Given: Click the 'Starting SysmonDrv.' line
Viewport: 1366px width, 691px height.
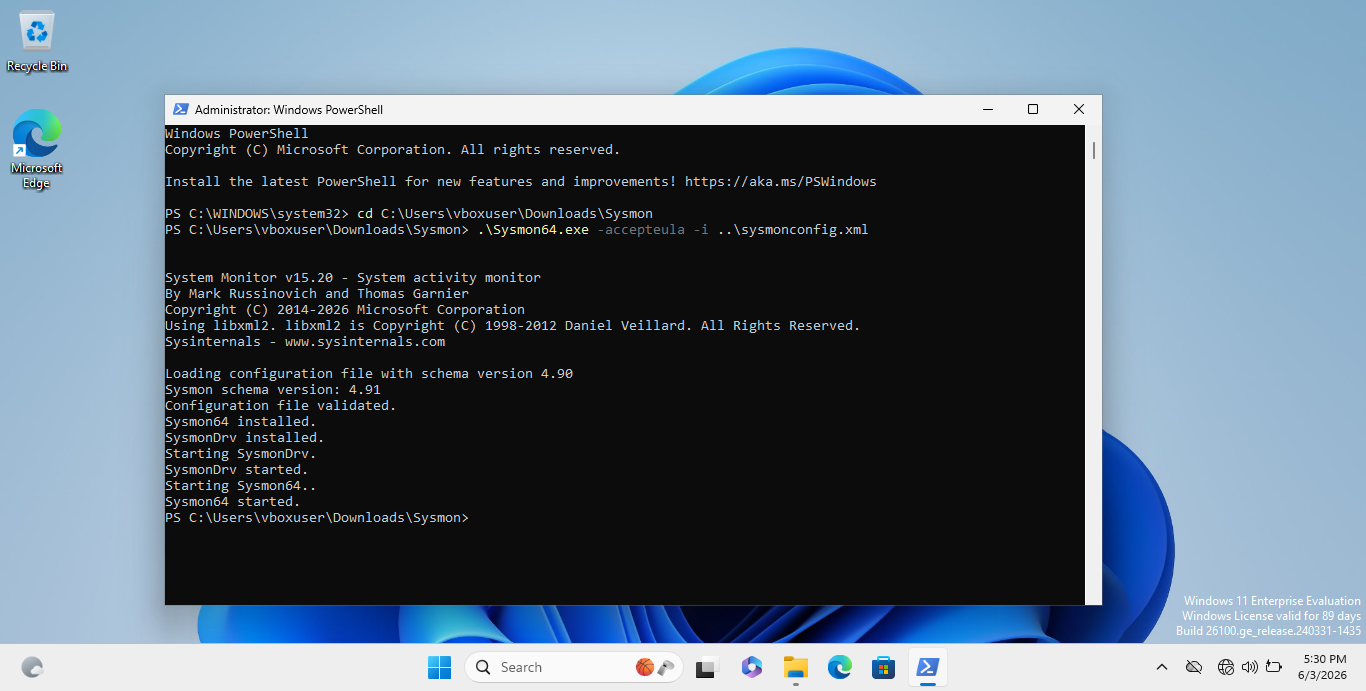Looking at the screenshot, I should pyautogui.click(x=241, y=454).
